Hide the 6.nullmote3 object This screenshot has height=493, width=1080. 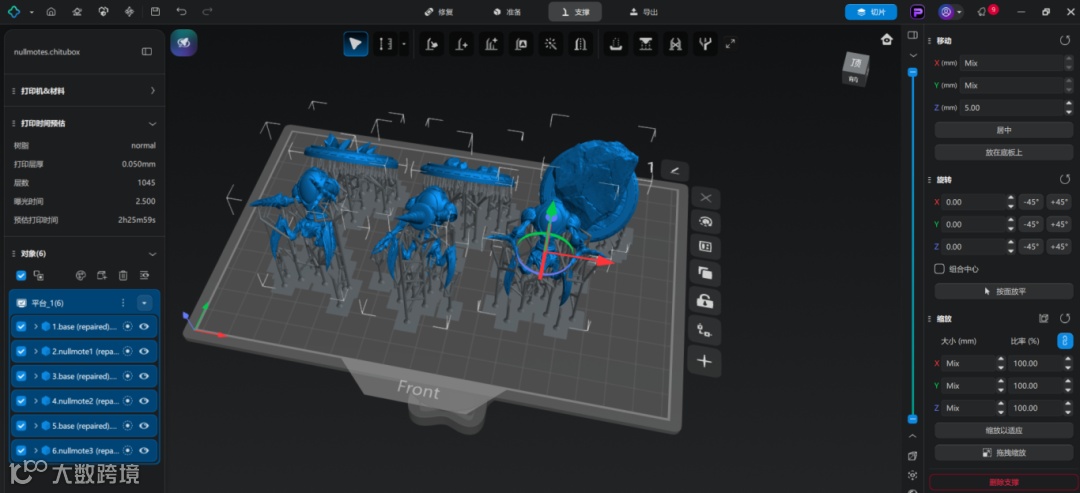[x=144, y=450]
